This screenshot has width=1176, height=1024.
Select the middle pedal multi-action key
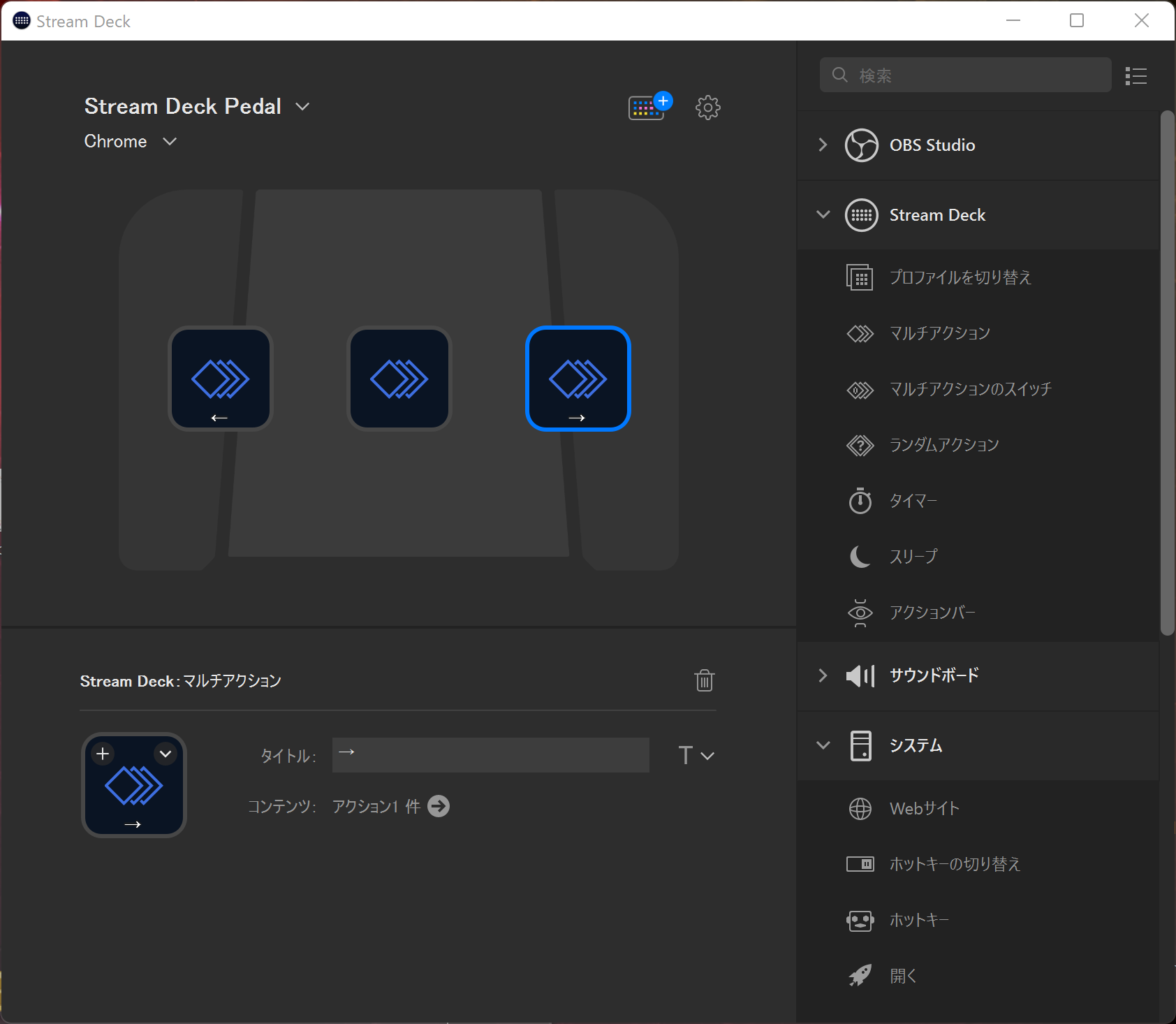click(399, 379)
